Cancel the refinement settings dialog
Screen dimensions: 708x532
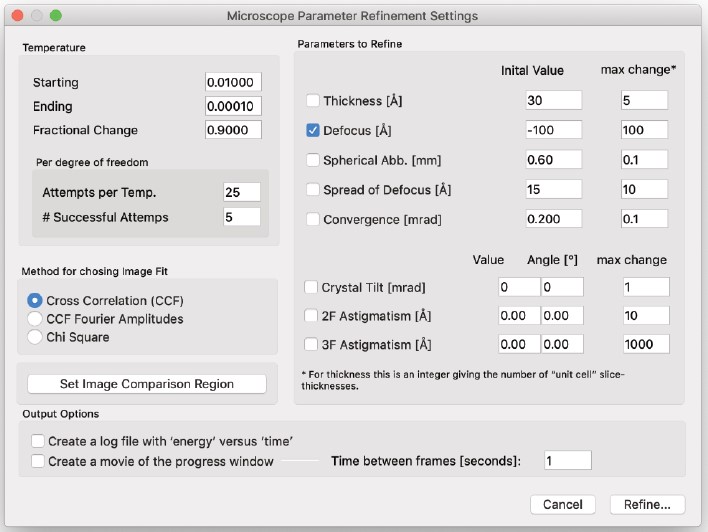point(562,504)
